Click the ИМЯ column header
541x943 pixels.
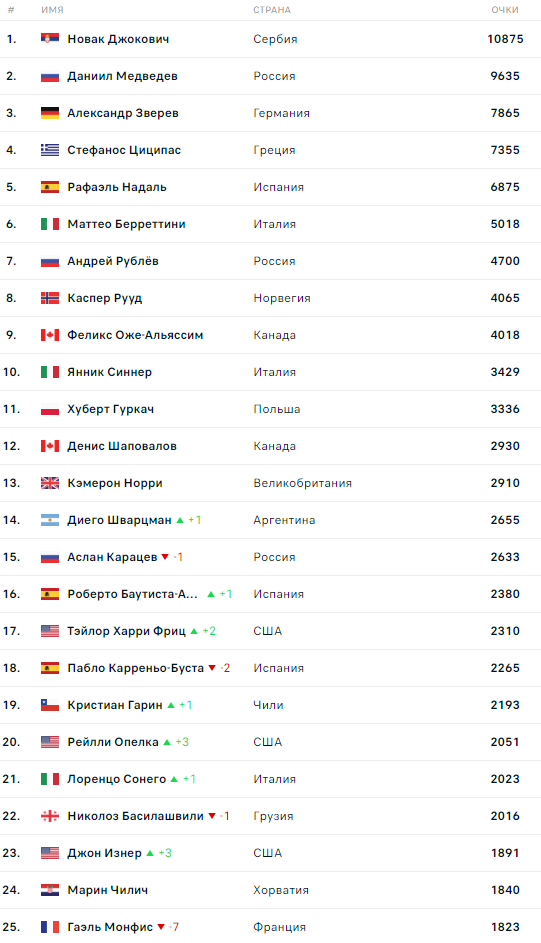(x=52, y=10)
